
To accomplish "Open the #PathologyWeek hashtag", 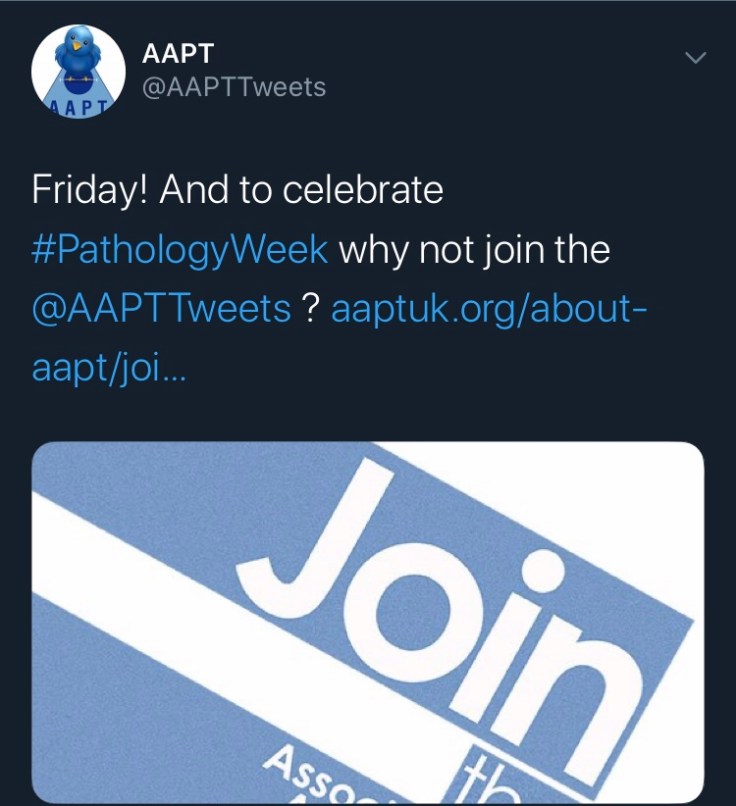I will pyautogui.click(x=180, y=249).
